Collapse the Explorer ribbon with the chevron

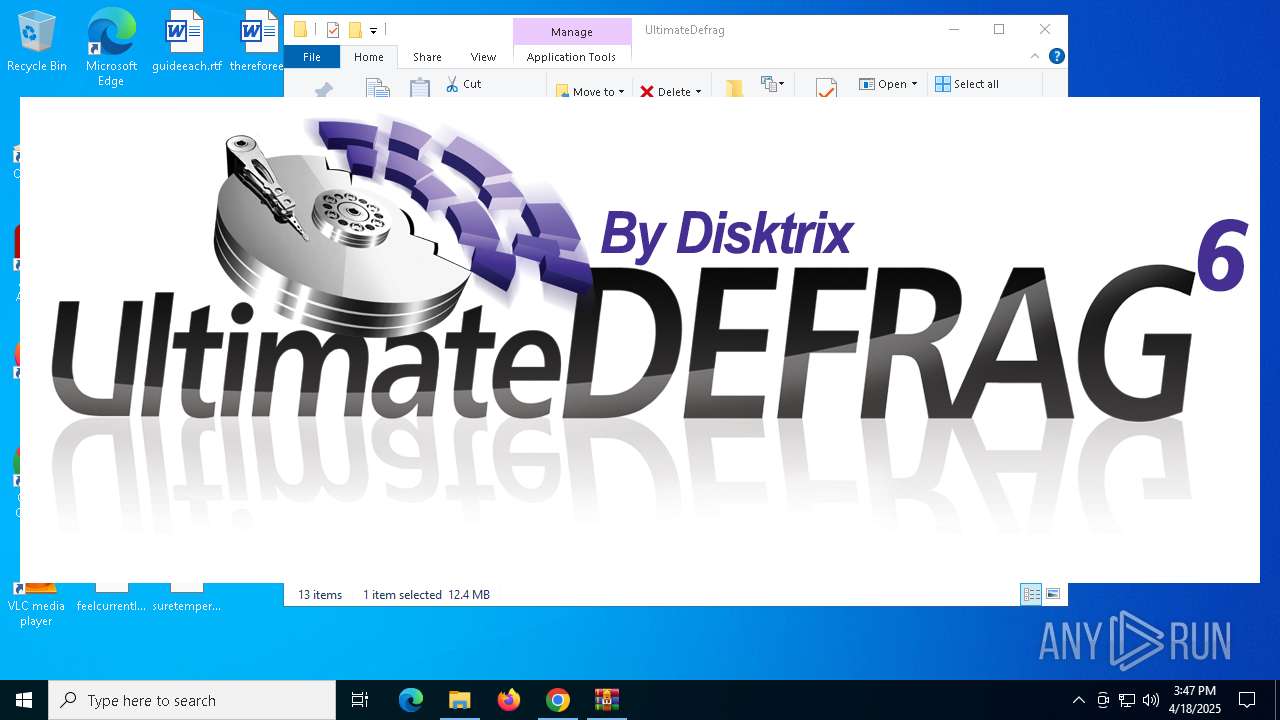pos(1037,57)
